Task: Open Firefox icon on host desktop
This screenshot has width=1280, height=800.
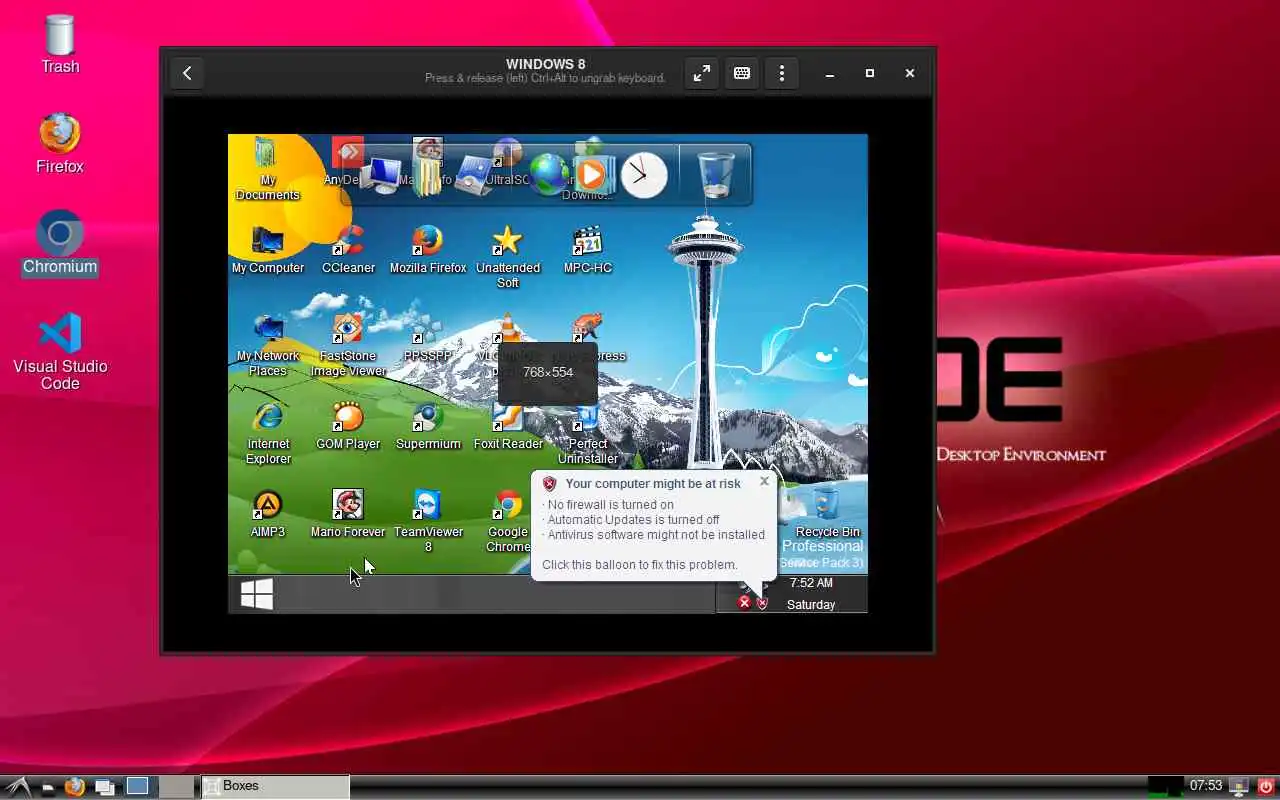Action: point(60,144)
